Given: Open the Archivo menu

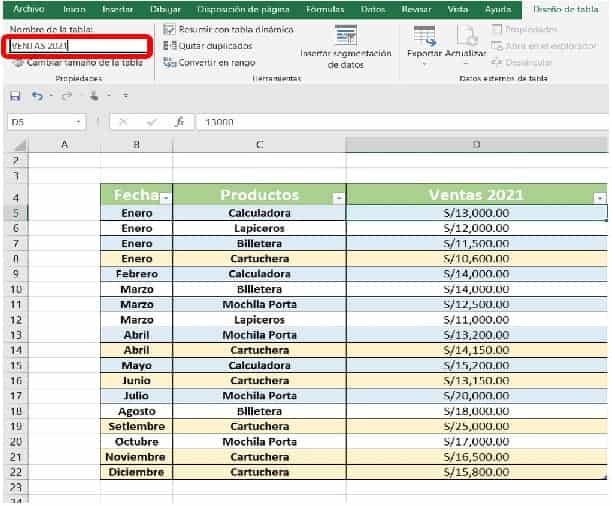Looking at the screenshot, I should tap(29, 8).
